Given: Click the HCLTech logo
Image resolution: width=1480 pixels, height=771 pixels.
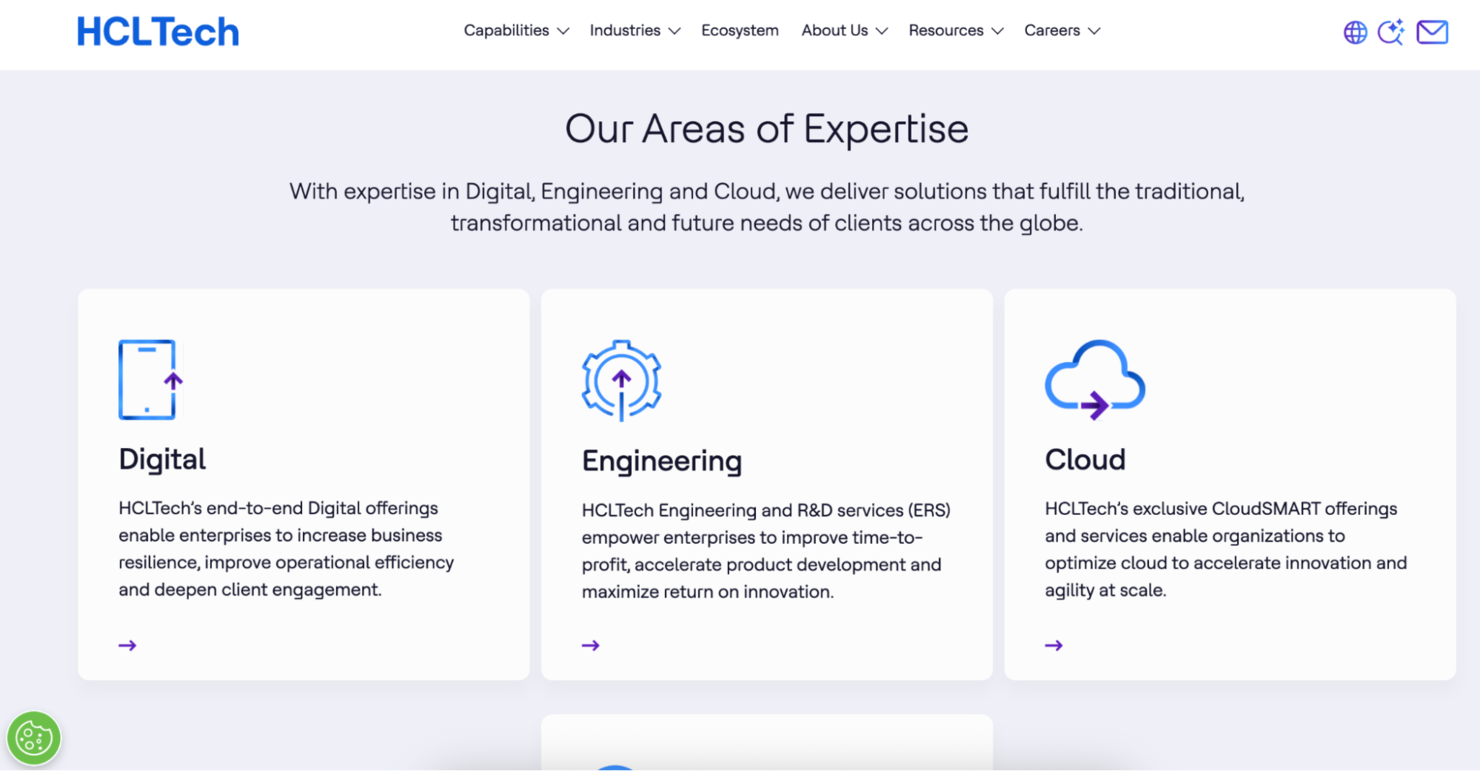Looking at the screenshot, I should [x=158, y=32].
